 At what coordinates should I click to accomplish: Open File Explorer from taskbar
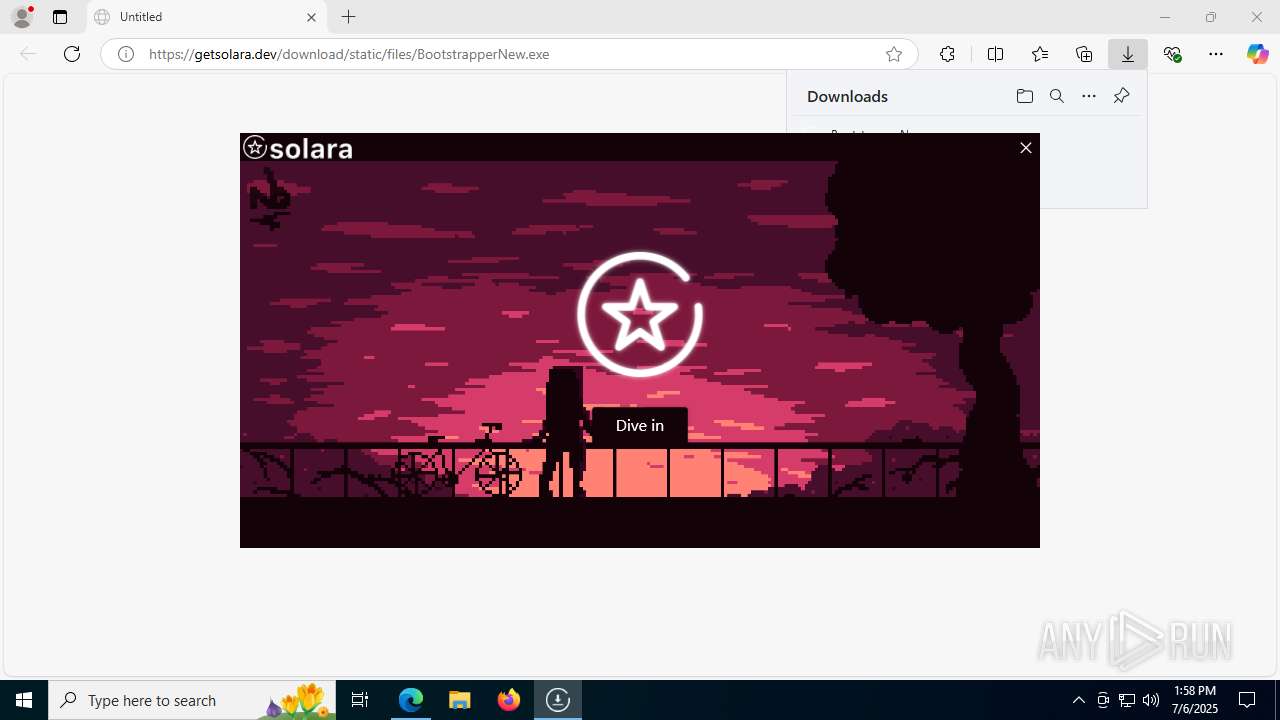[459, 700]
